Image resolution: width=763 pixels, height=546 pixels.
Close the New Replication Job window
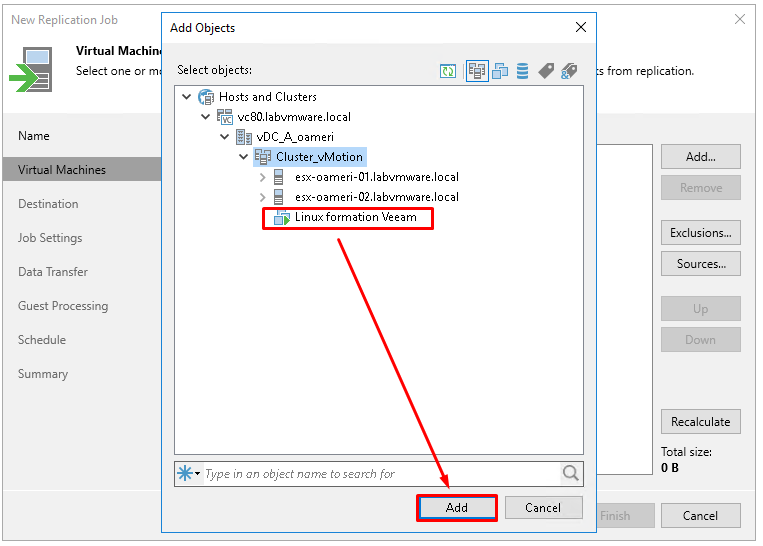[740, 19]
